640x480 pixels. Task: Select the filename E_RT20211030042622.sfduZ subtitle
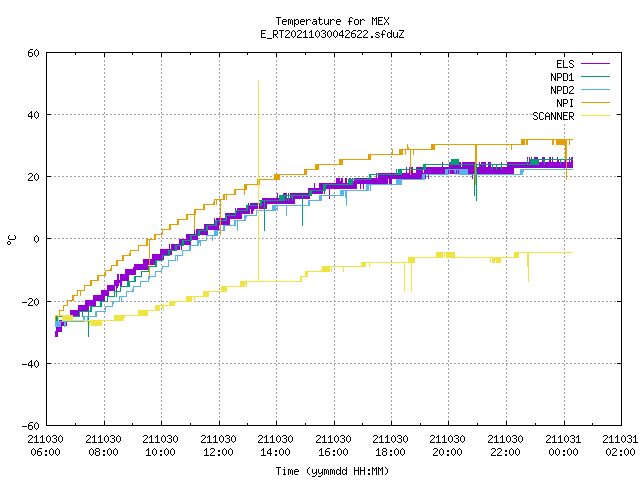pyautogui.click(x=332, y=34)
